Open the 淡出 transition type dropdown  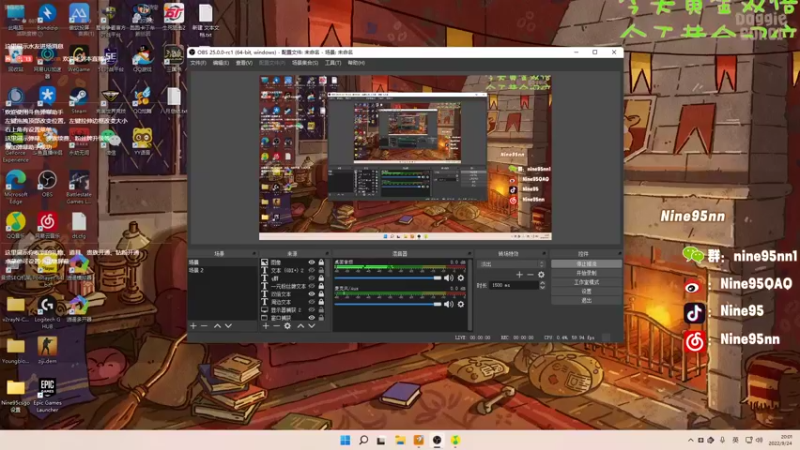(511, 264)
